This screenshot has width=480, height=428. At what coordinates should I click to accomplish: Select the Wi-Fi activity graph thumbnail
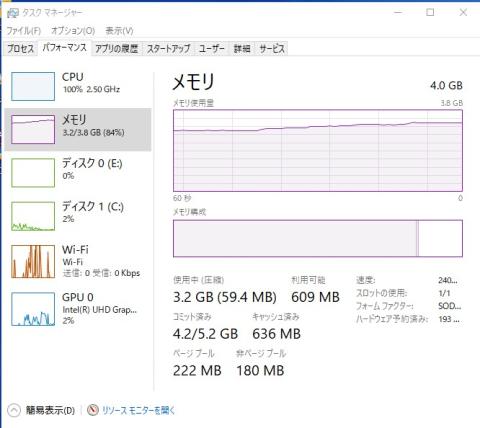[x=33, y=261]
